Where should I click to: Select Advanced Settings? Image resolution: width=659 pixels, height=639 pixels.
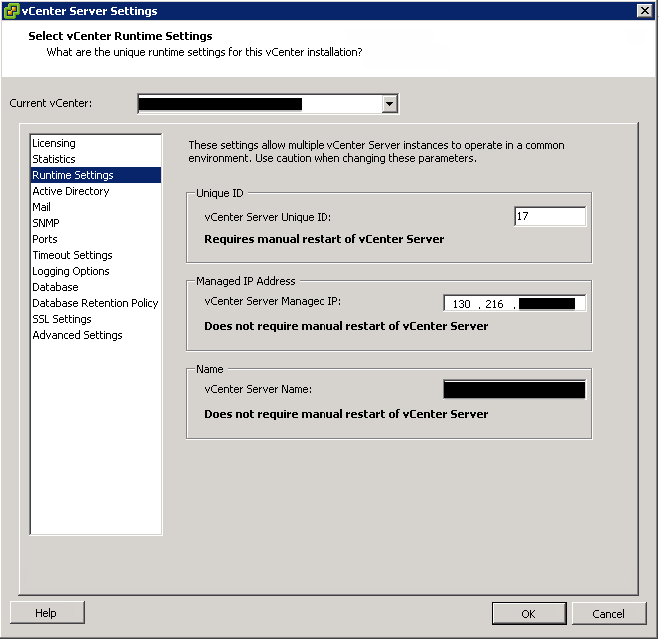tap(77, 335)
